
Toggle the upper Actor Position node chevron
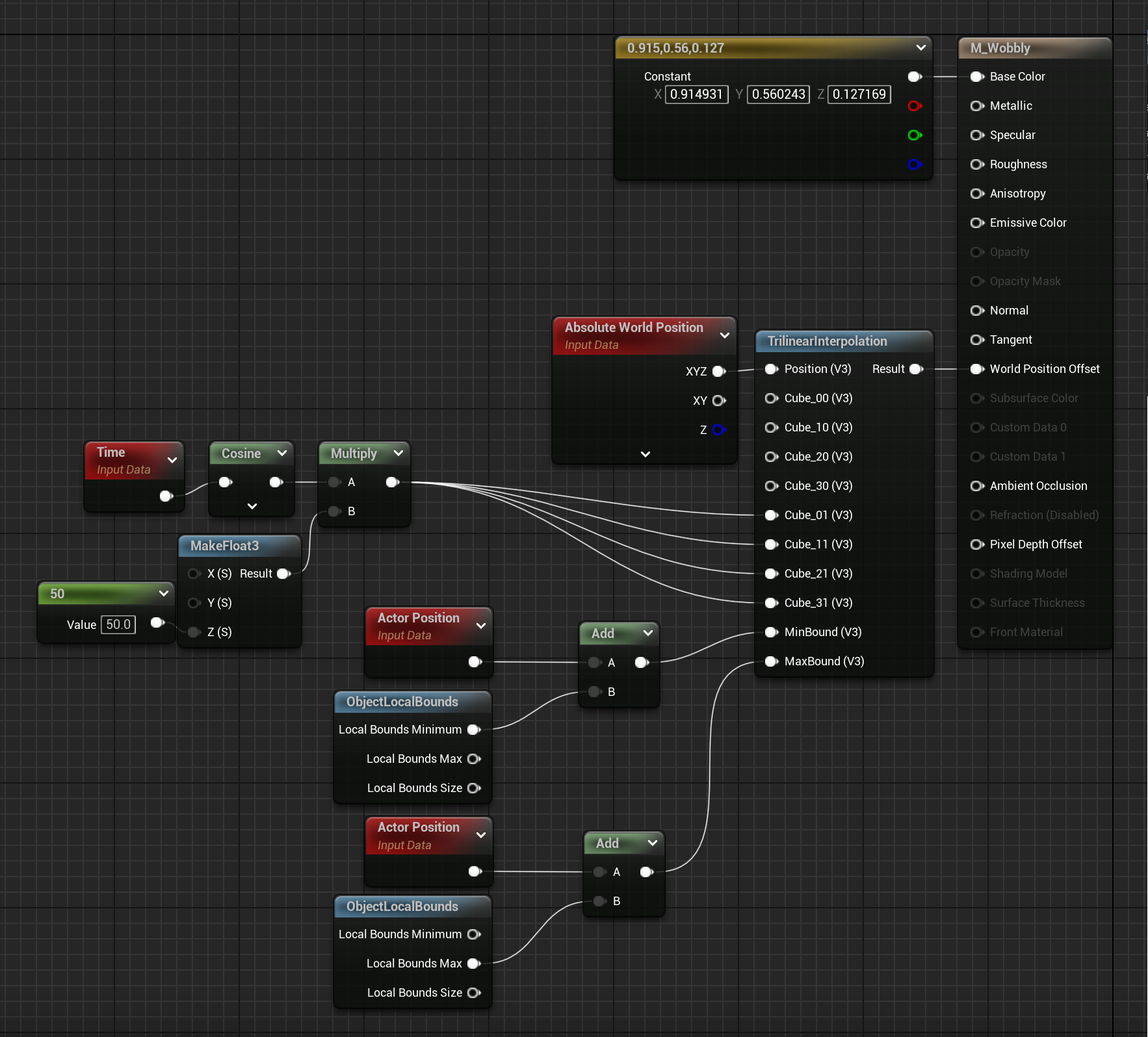pos(481,626)
